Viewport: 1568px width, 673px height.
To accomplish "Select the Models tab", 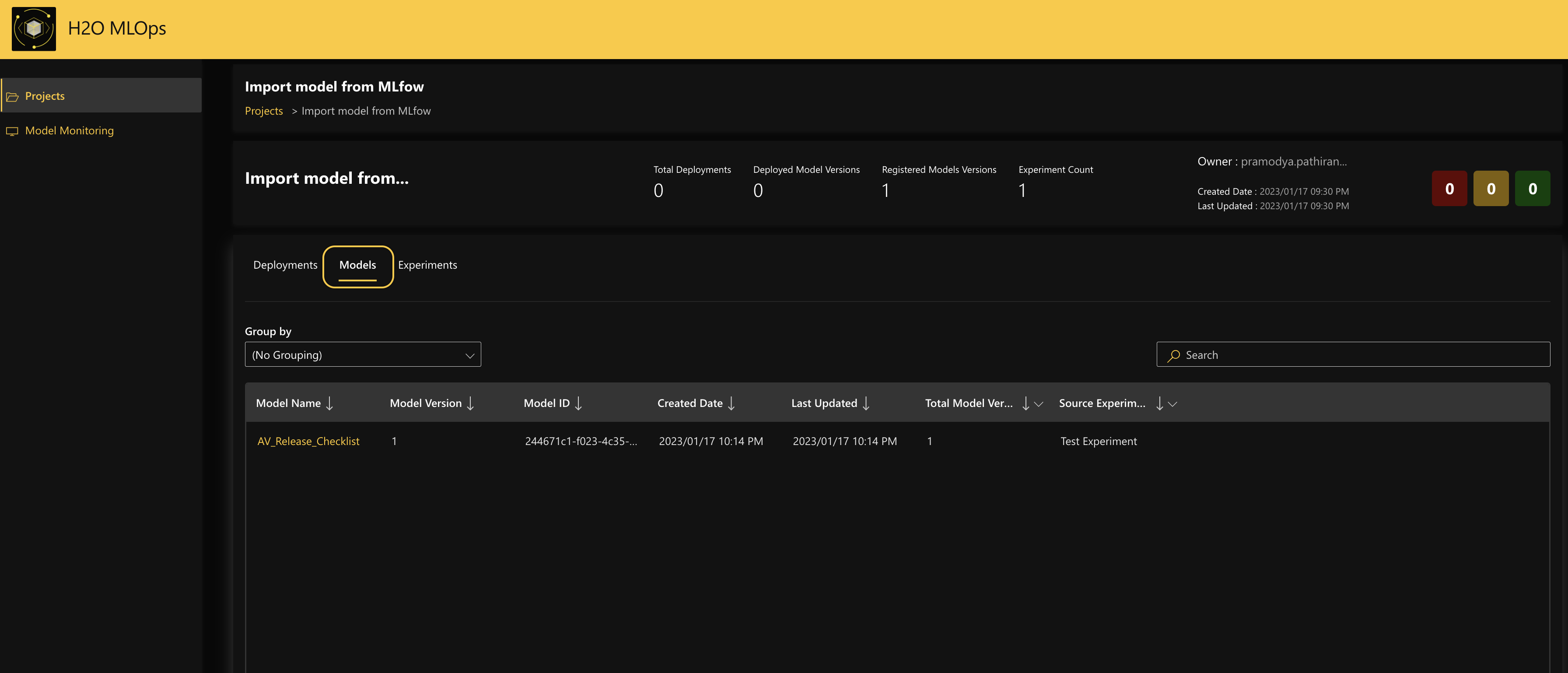I will (358, 266).
